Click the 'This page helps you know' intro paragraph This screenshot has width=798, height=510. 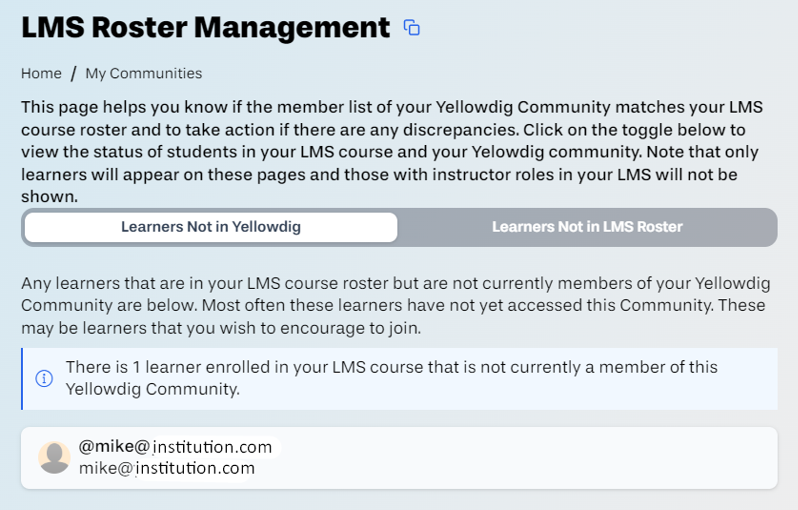click(x=392, y=152)
